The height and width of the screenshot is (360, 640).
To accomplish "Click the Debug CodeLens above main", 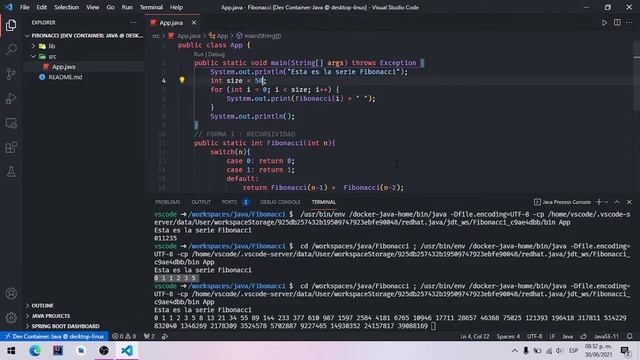I will click(x=216, y=54).
